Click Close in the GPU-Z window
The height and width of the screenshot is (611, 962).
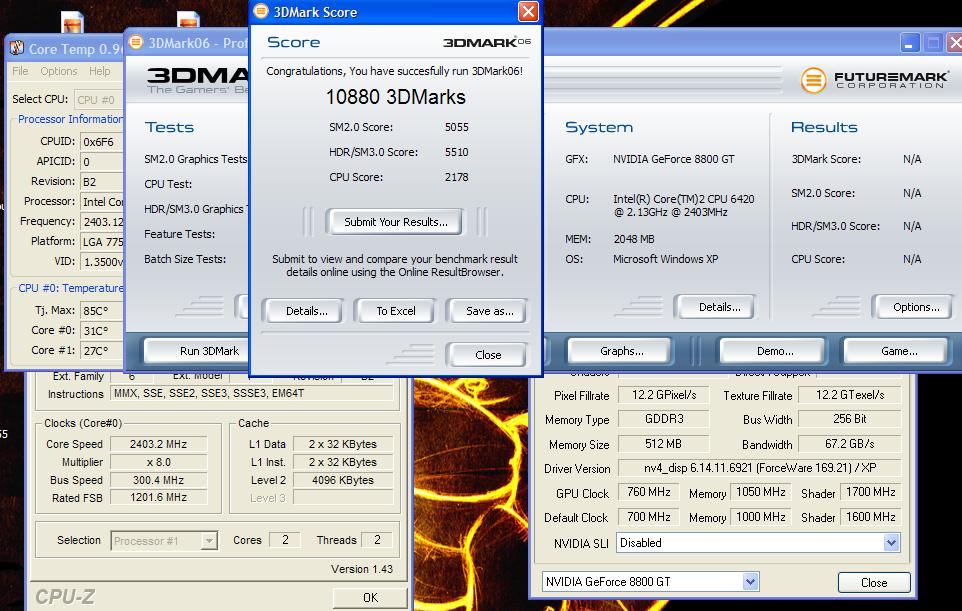pyautogui.click(x=874, y=582)
